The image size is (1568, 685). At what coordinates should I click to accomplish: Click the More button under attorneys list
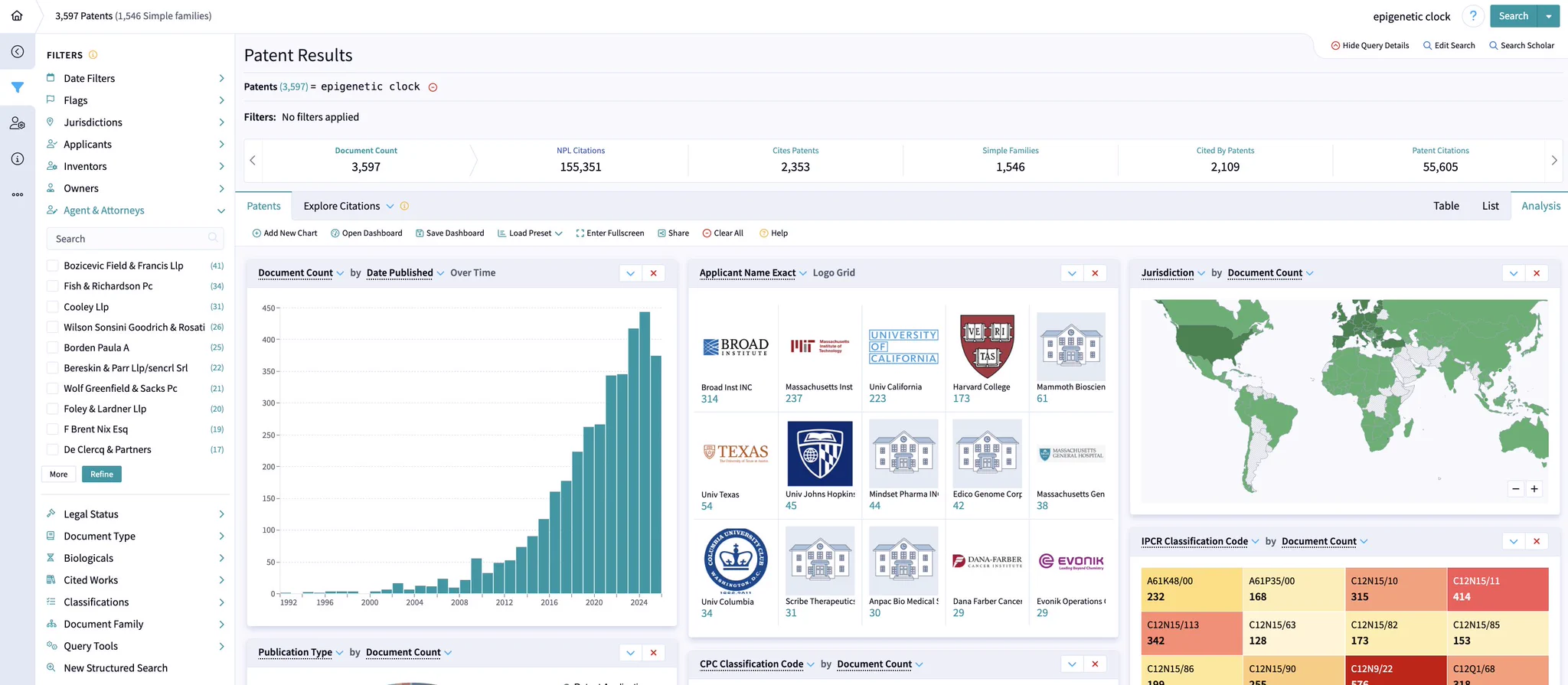(59, 475)
